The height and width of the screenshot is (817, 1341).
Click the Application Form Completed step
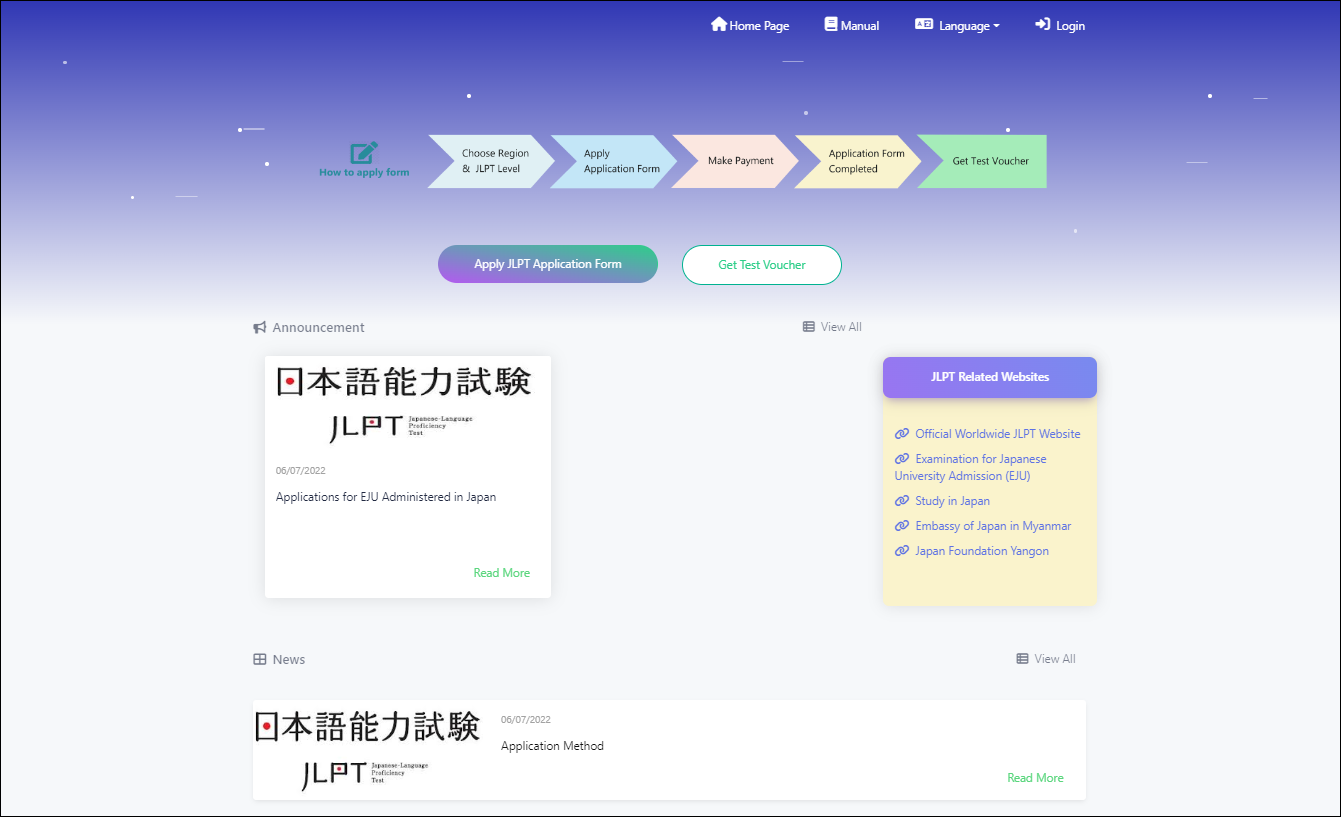[x=858, y=161]
